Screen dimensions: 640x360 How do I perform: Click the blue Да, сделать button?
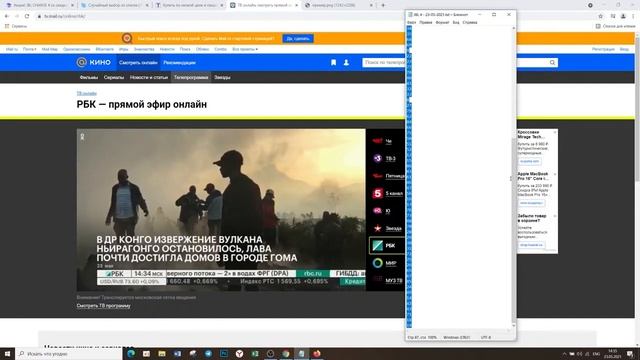[x=298, y=38]
